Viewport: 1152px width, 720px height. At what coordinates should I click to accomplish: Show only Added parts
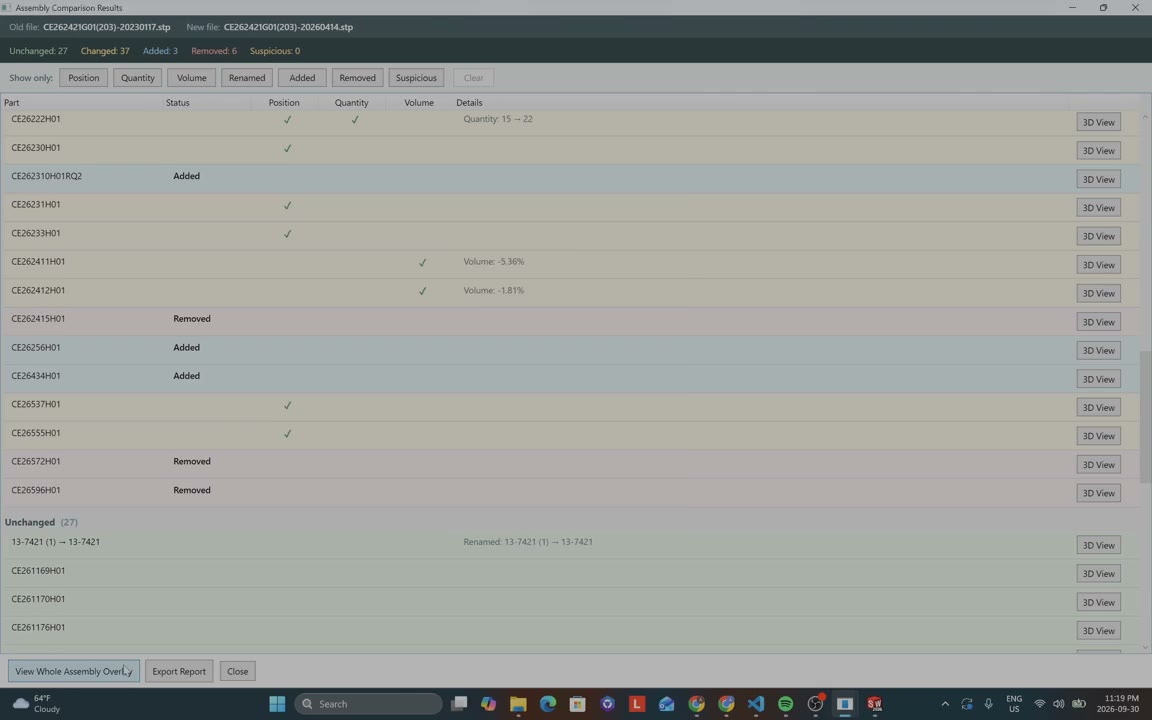302,78
